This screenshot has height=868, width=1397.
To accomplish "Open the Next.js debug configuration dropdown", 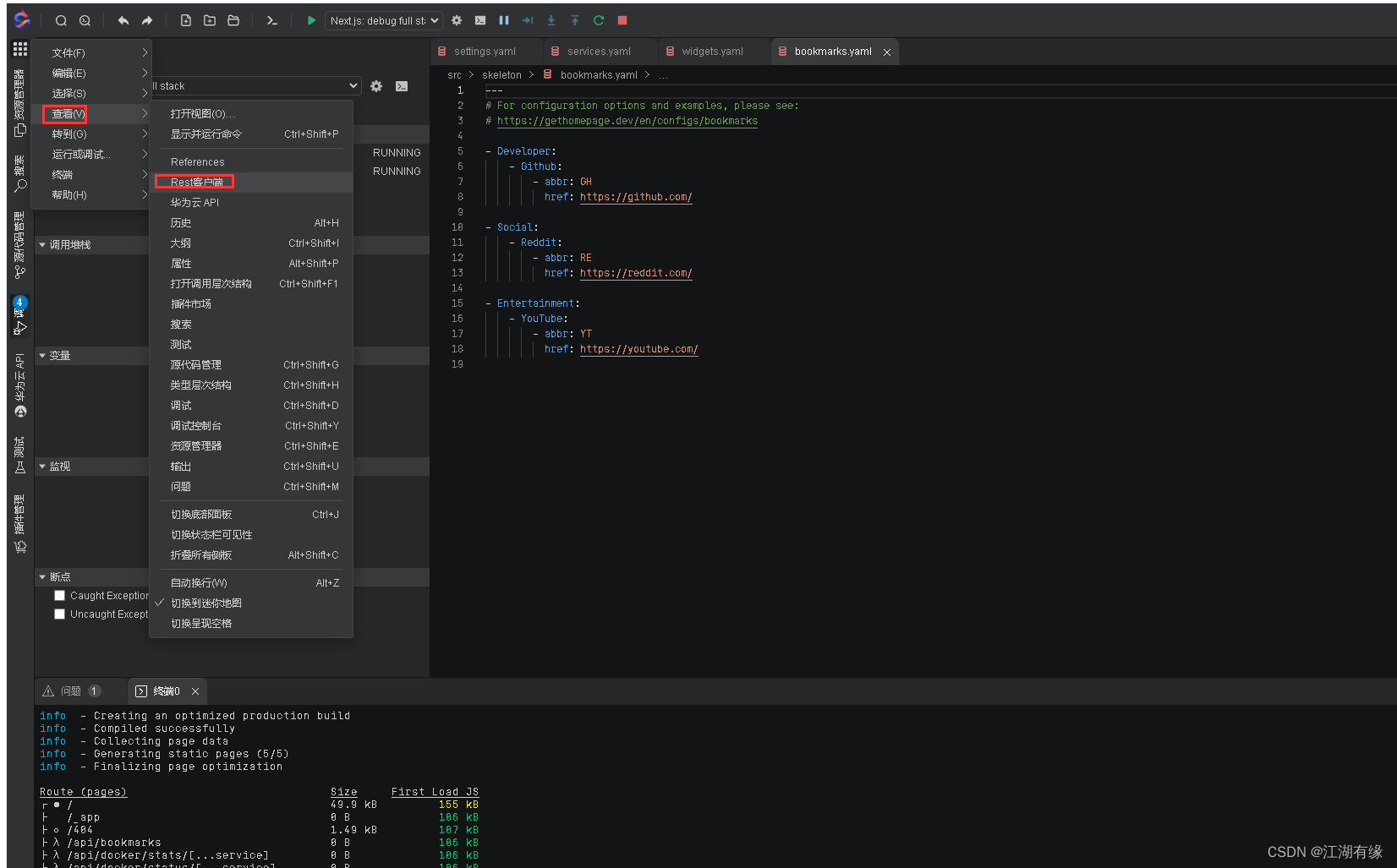I will click(384, 20).
